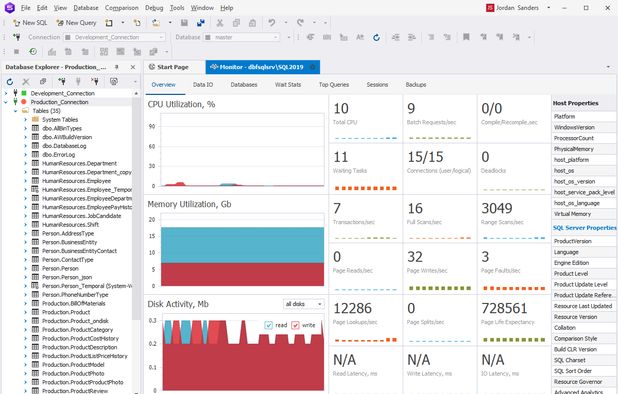
Task: Click the Save icon in the toolbar
Action: tap(184, 23)
